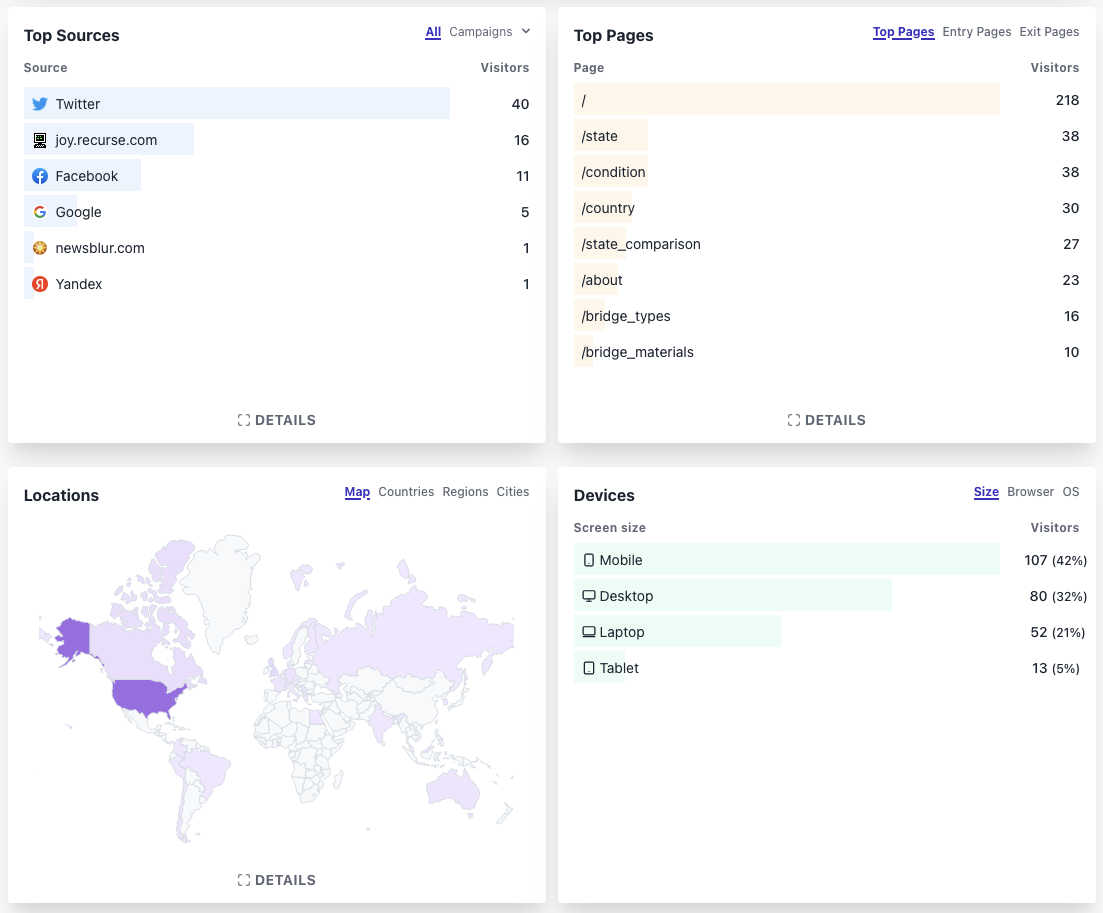The image size is (1103, 913).
Task: Click the joy.recurse.com favicon
Action: tap(40, 140)
